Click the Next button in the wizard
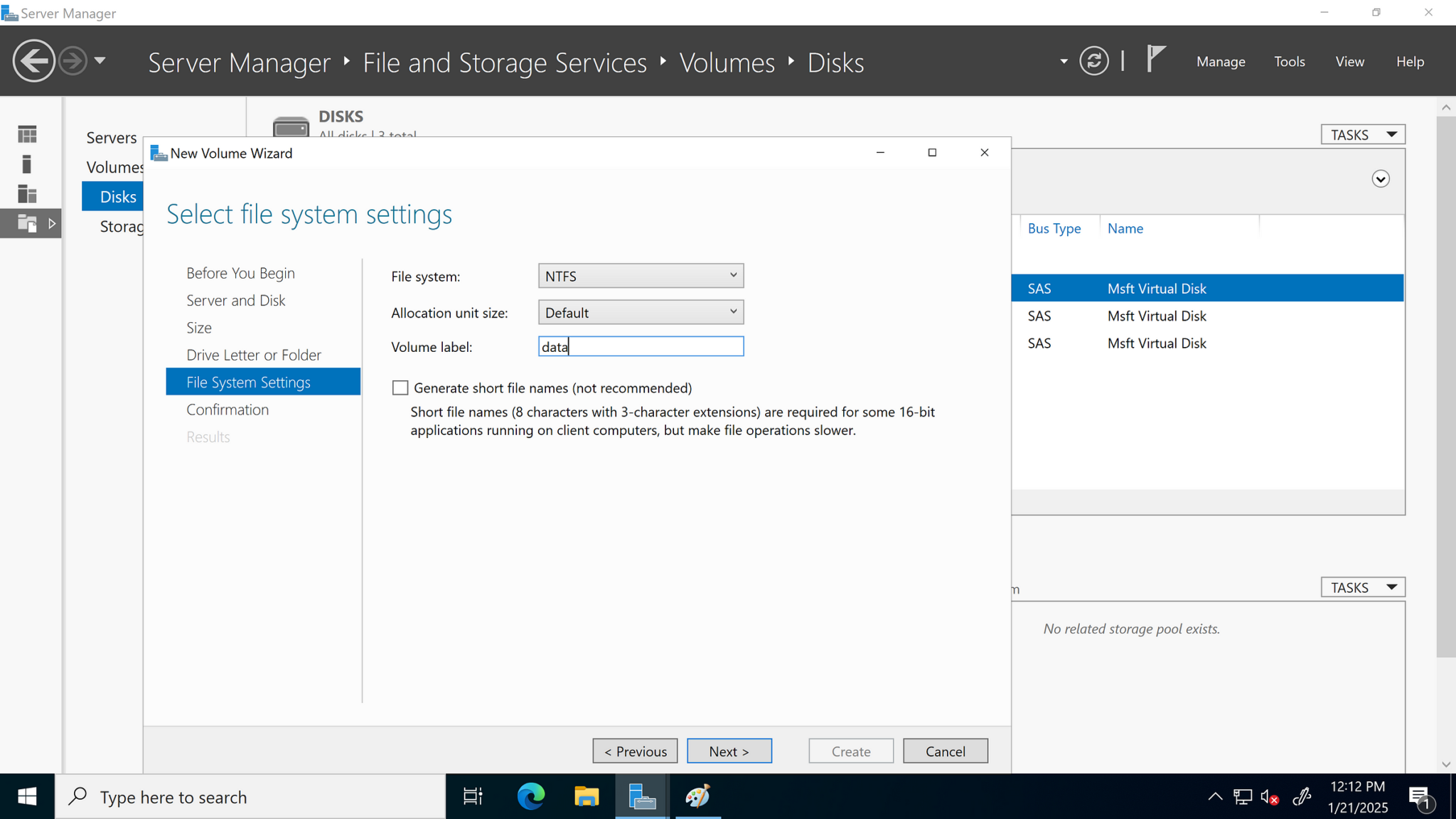Screen dimensions: 1456x819 click(729, 751)
